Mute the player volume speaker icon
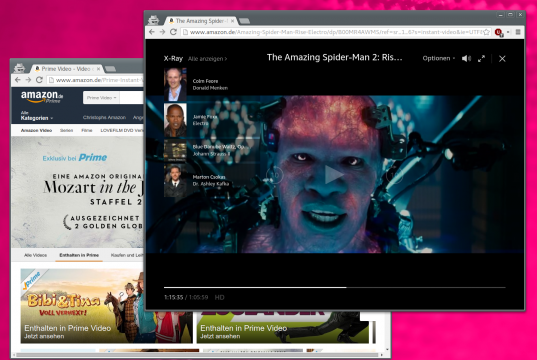 [x=466, y=59]
